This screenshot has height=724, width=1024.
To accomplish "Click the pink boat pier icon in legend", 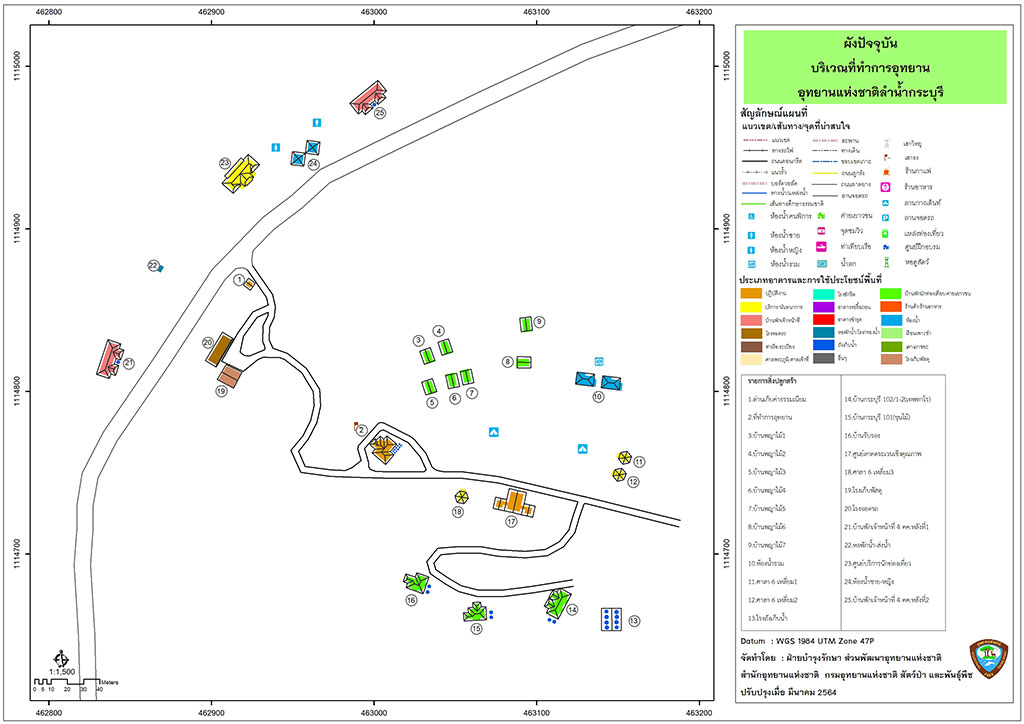I will click(822, 247).
